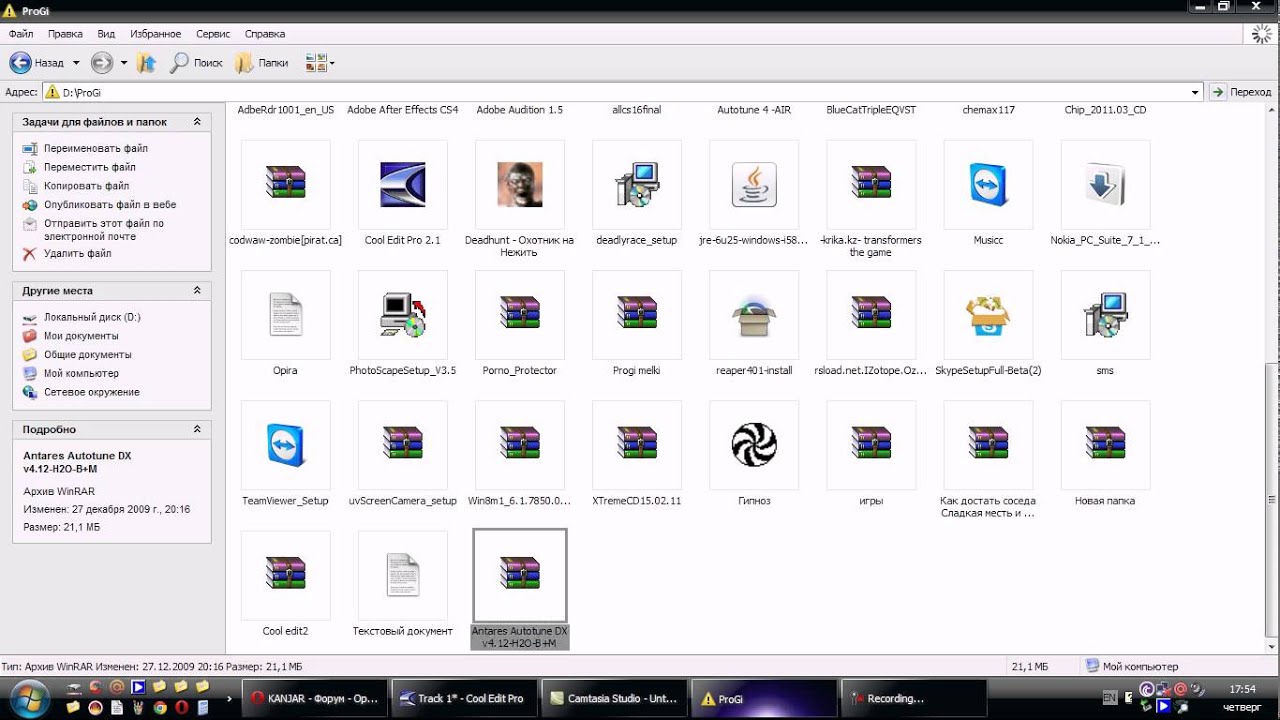The width and height of the screenshot is (1280, 720).
Task: Open the Forward button dropdown arrow
Action: [124, 63]
